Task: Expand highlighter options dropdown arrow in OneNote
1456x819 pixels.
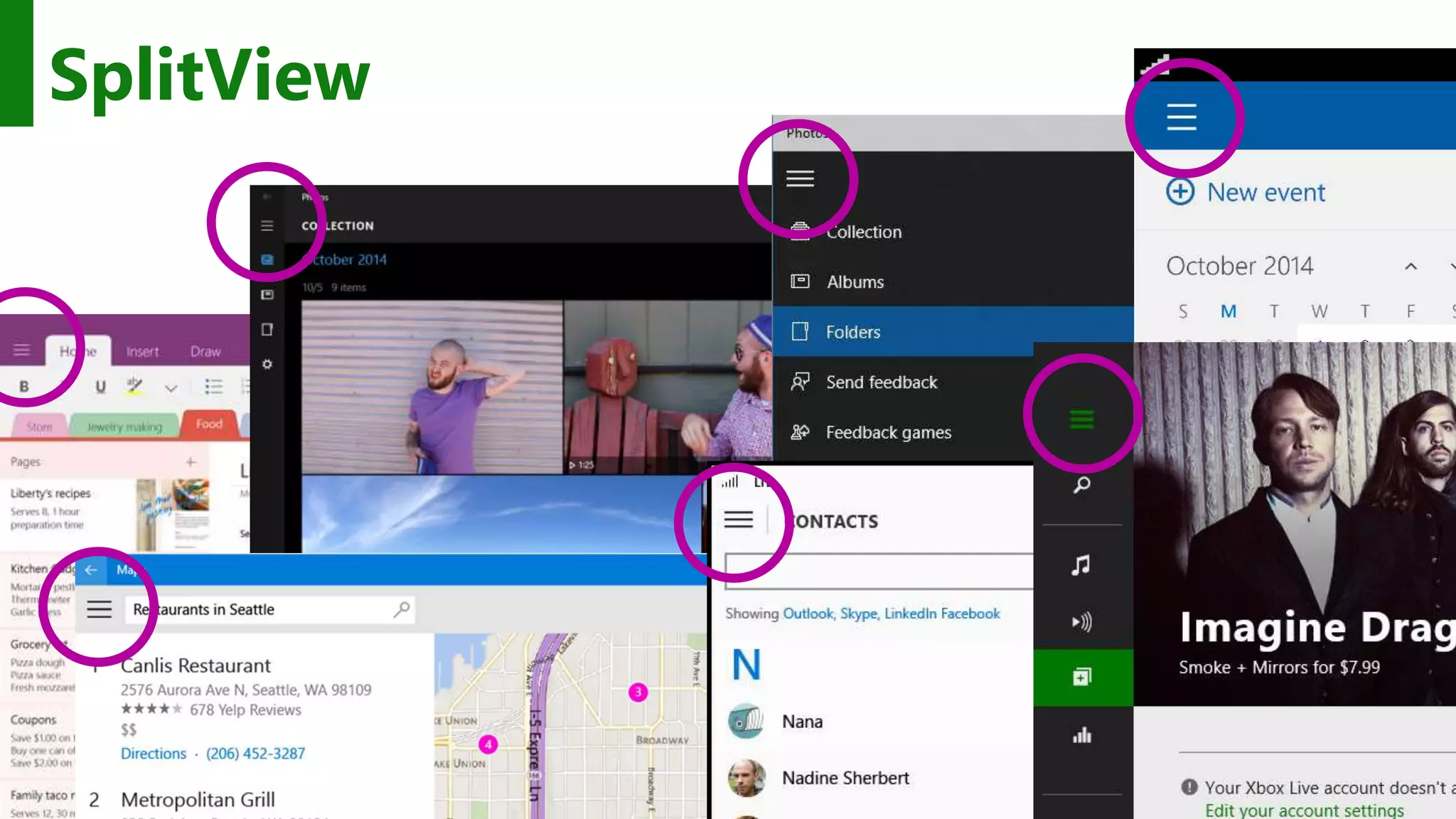Action: [x=171, y=388]
